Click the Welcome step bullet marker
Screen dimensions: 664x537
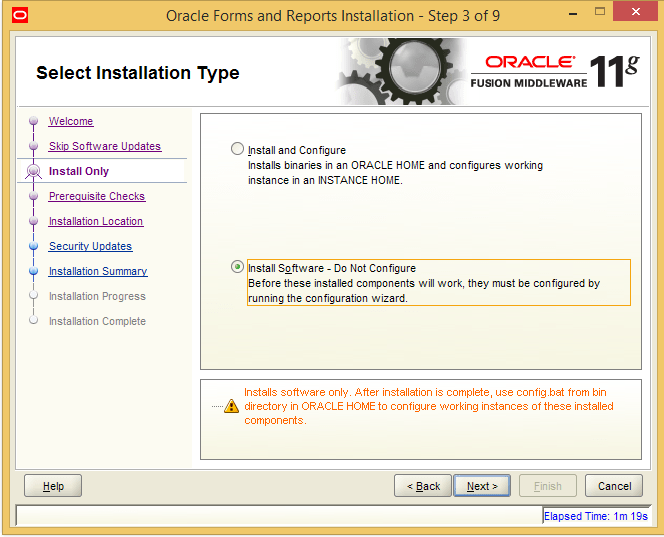tap(33, 121)
